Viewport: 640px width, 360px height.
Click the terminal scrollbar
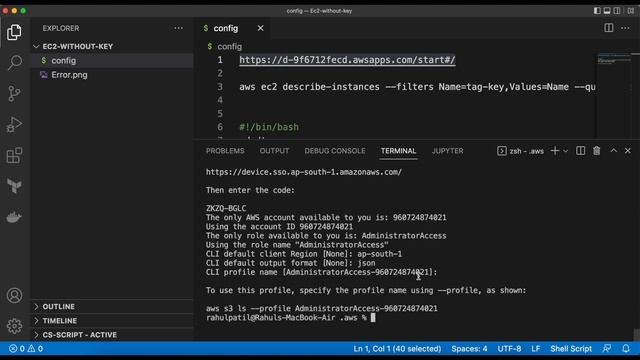636,335
